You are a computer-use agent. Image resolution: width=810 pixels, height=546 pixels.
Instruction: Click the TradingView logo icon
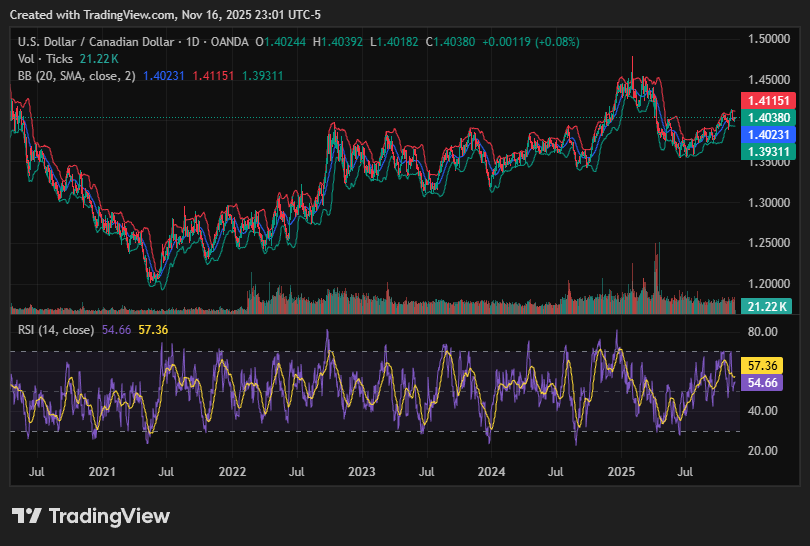(27, 516)
